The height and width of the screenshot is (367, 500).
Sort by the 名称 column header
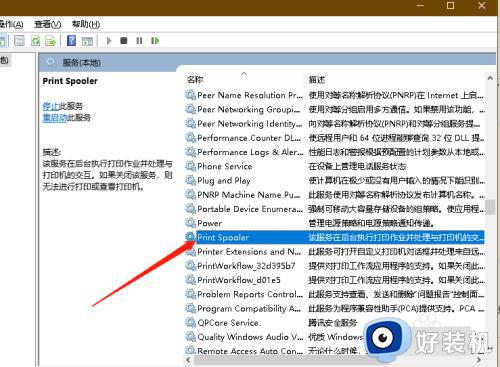point(195,79)
